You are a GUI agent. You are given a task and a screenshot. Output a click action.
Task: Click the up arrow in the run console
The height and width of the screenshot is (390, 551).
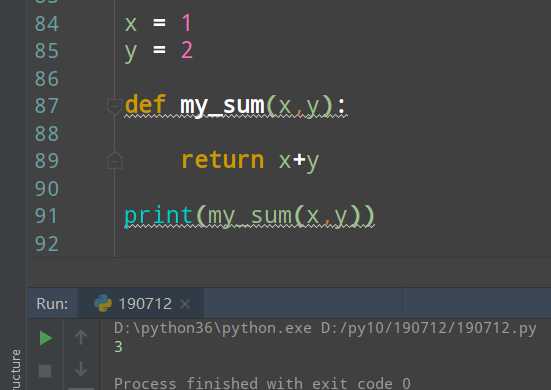81,337
